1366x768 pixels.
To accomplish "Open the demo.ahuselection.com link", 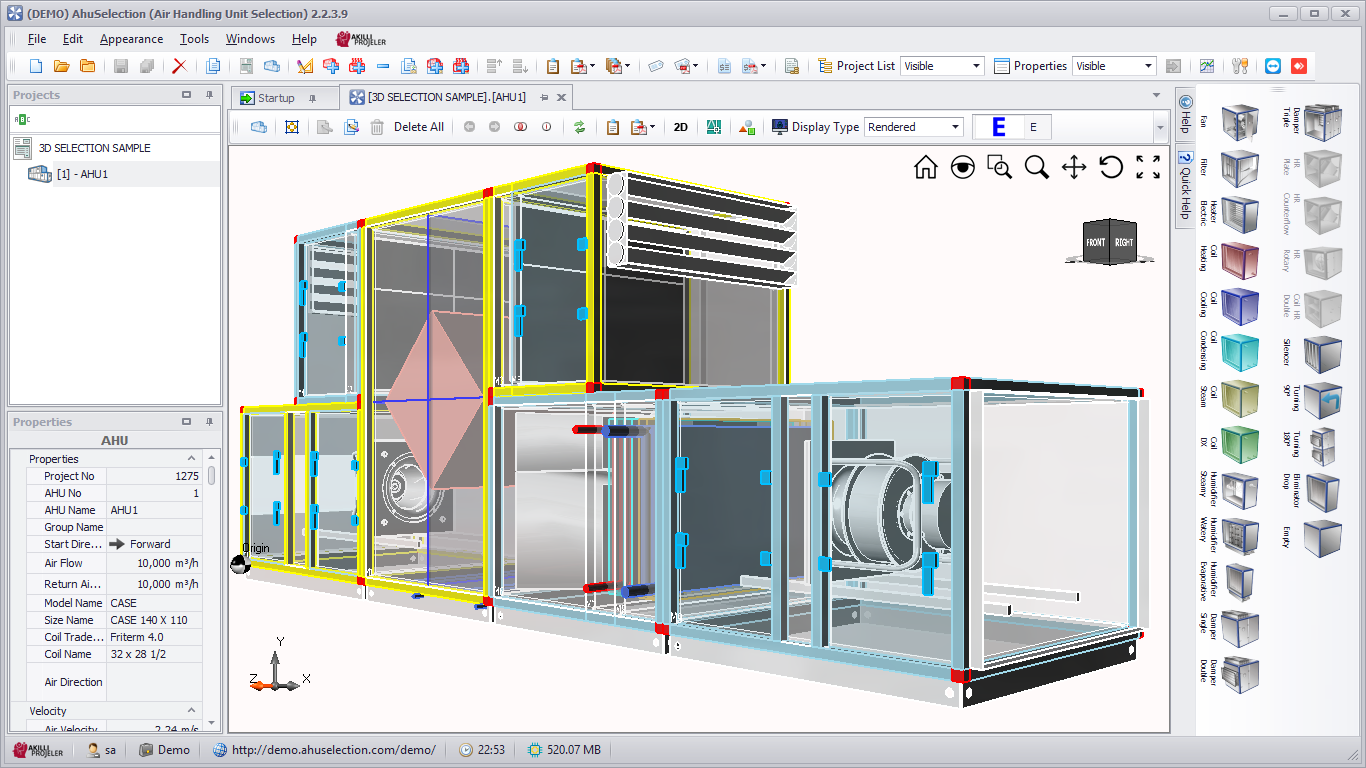I will (333, 750).
